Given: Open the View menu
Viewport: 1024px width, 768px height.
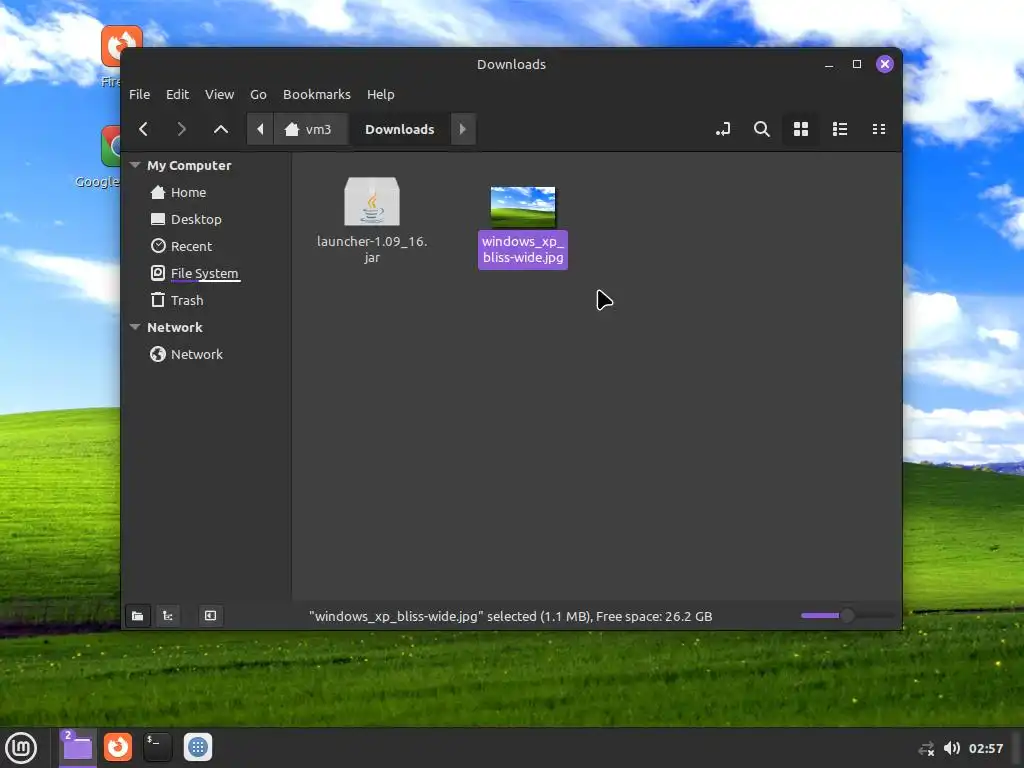Looking at the screenshot, I should click(x=219, y=95).
